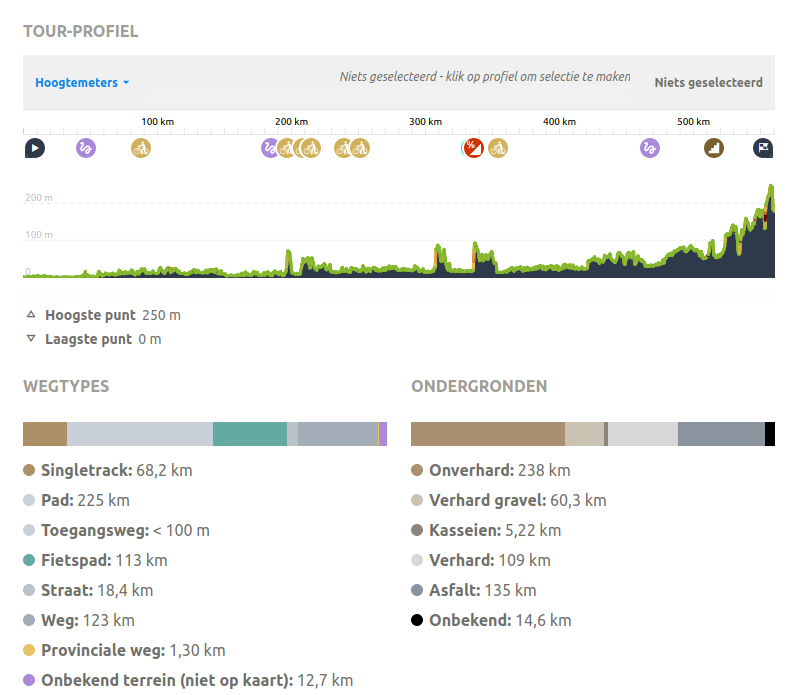This screenshot has width=793, height=695.
Task: Click the first purple unknown-terrain marker
Action: (x=86, y=149)
